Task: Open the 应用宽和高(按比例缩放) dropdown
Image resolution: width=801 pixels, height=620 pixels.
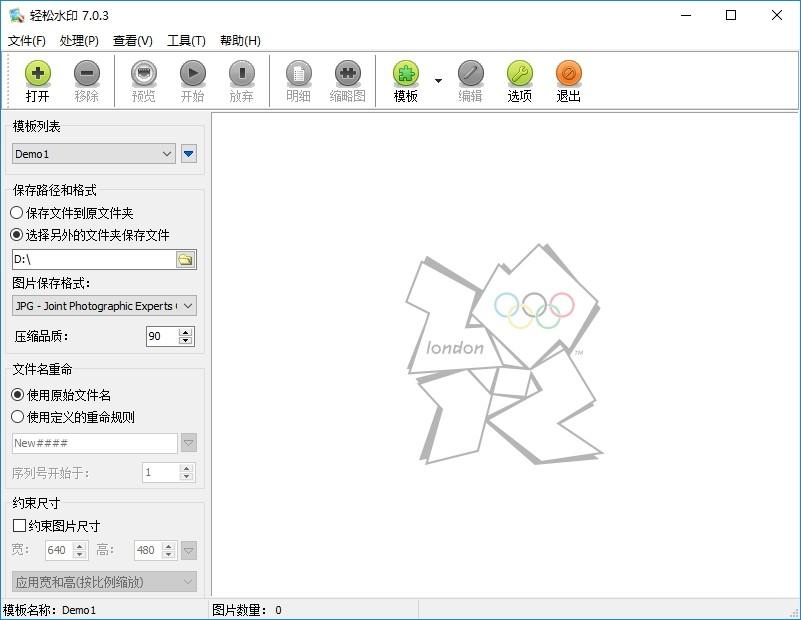Action: 104,582
